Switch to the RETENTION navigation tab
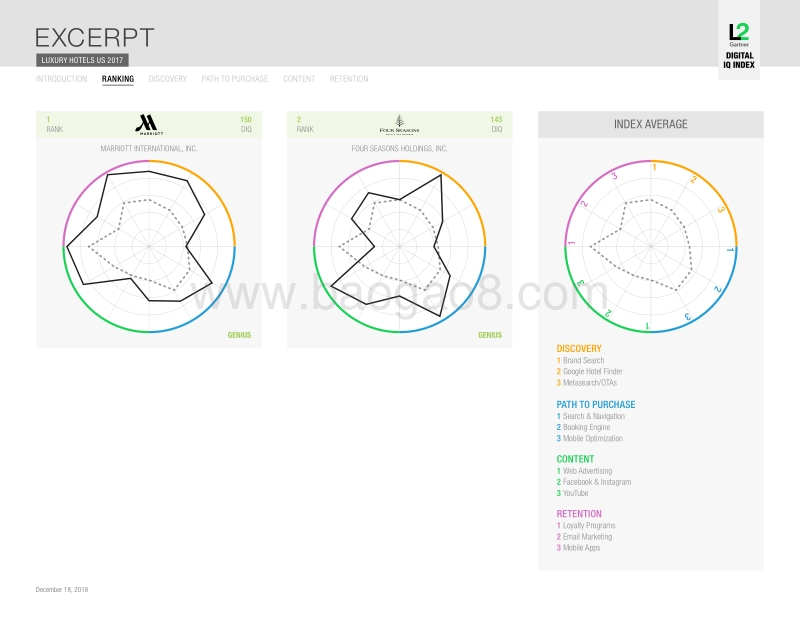Screen dimensions: 800x619 click(349, 79)
